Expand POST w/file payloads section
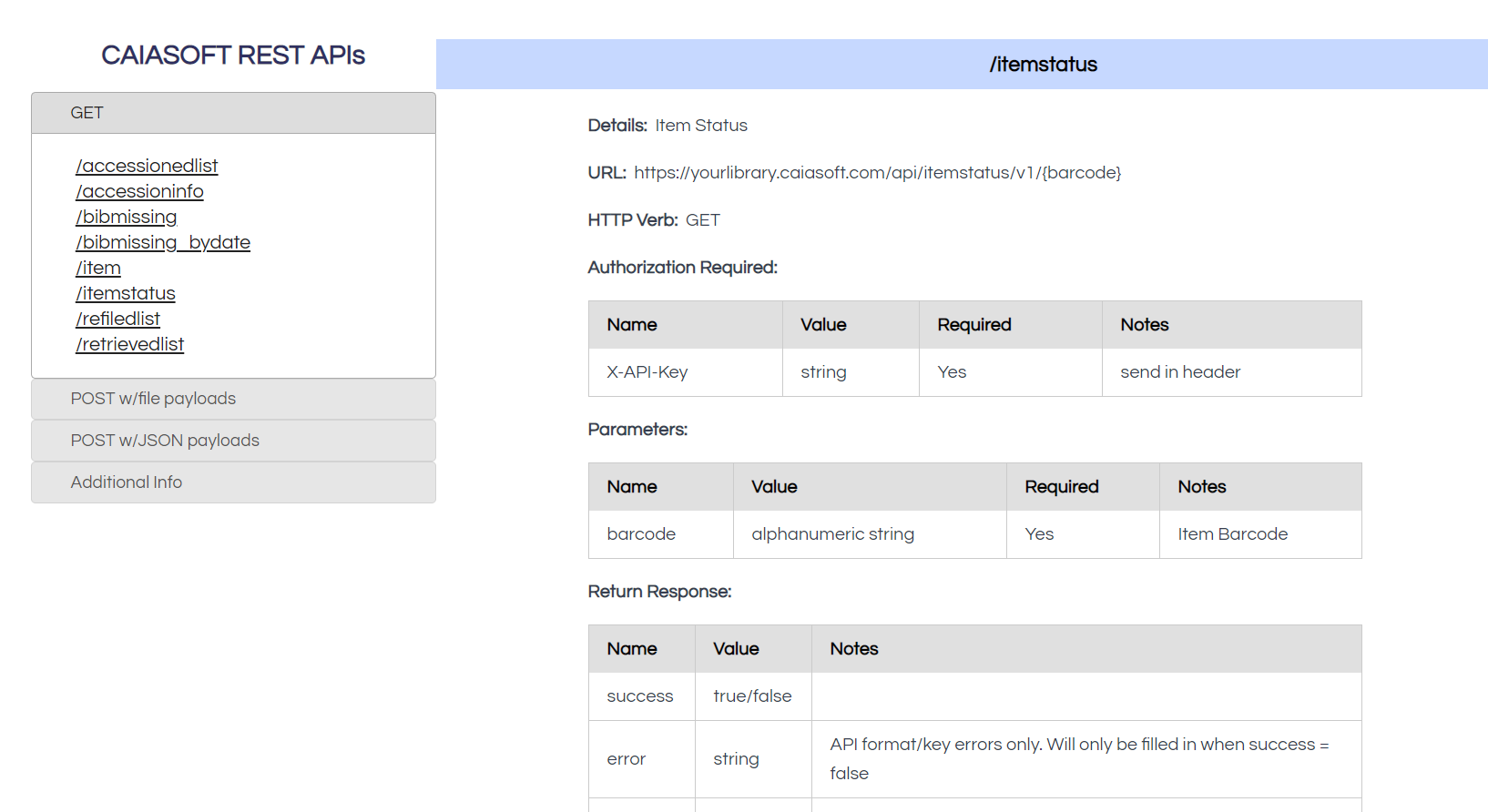Viewport: 1488px width, 812px height. click(x=233, y=399)
